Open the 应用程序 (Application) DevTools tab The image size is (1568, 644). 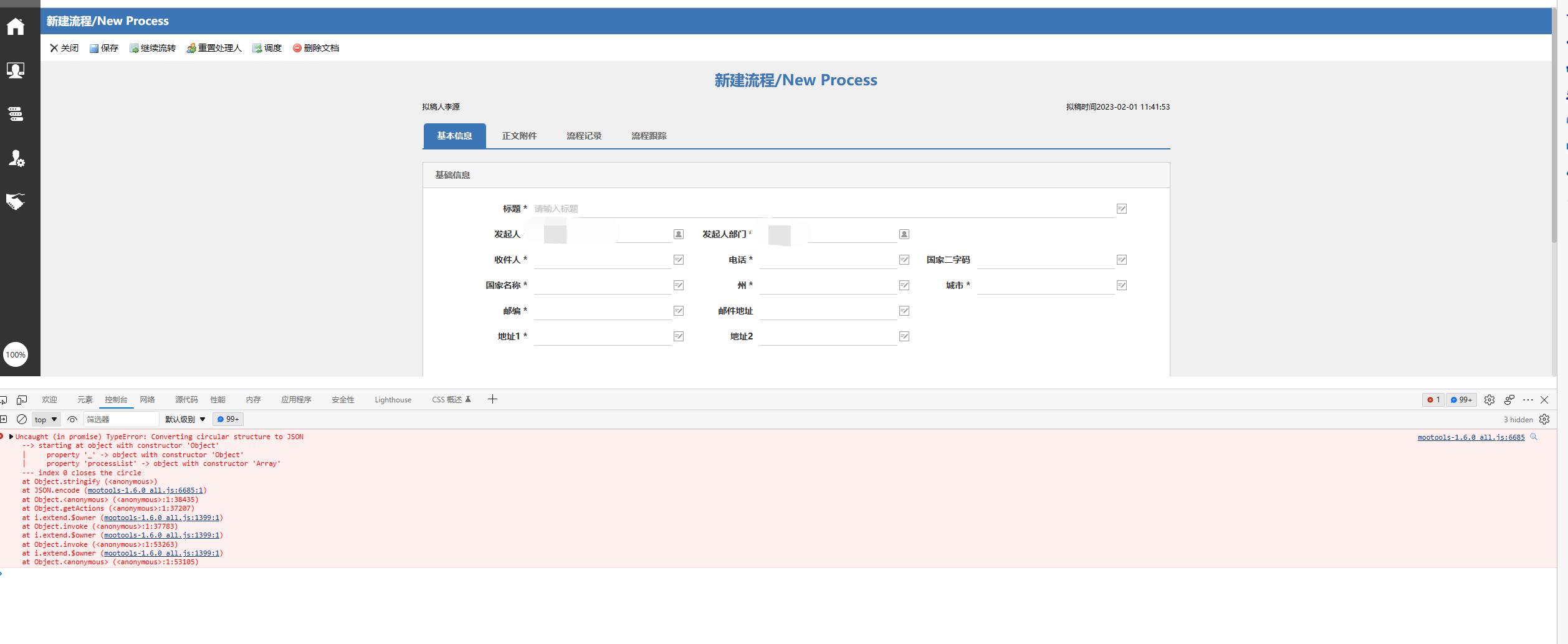[x=296, y=400]
